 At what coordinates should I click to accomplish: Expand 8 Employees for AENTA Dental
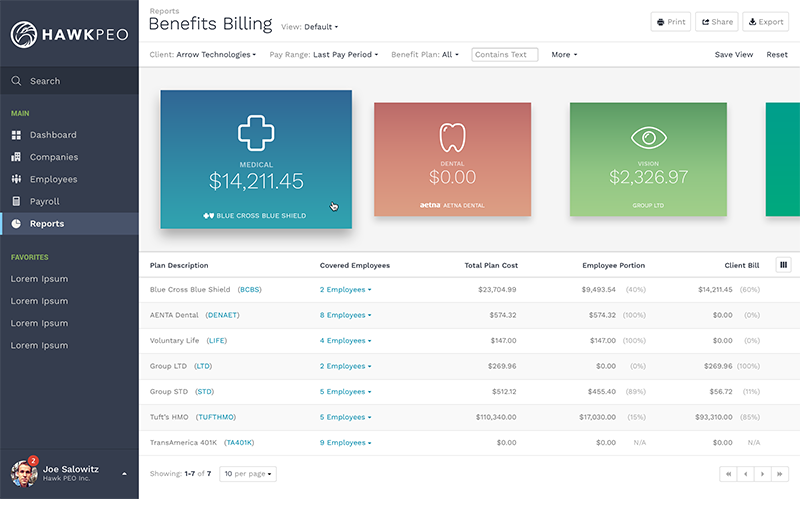(345, 315)
